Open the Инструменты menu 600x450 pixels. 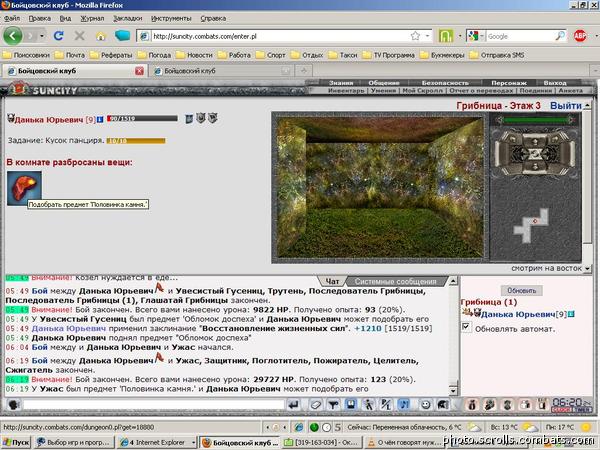click(x=171, y=18)
